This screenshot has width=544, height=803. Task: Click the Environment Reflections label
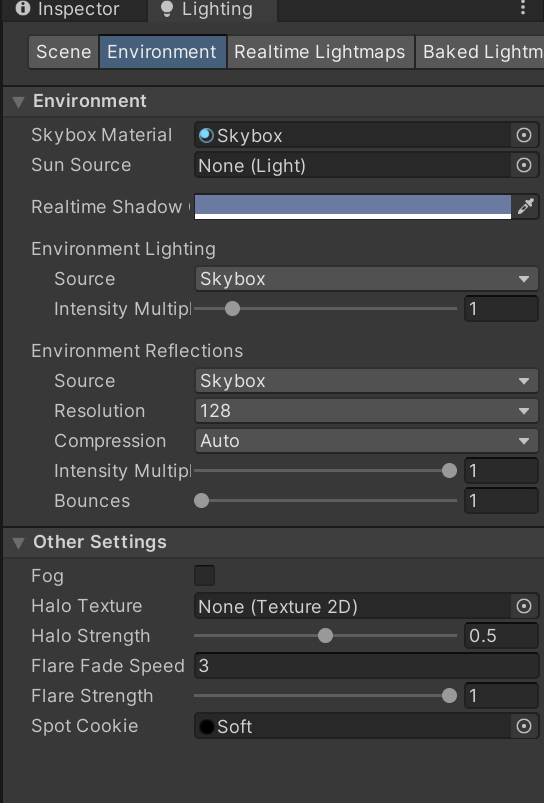pyautogui.click(x=137, y=351)
